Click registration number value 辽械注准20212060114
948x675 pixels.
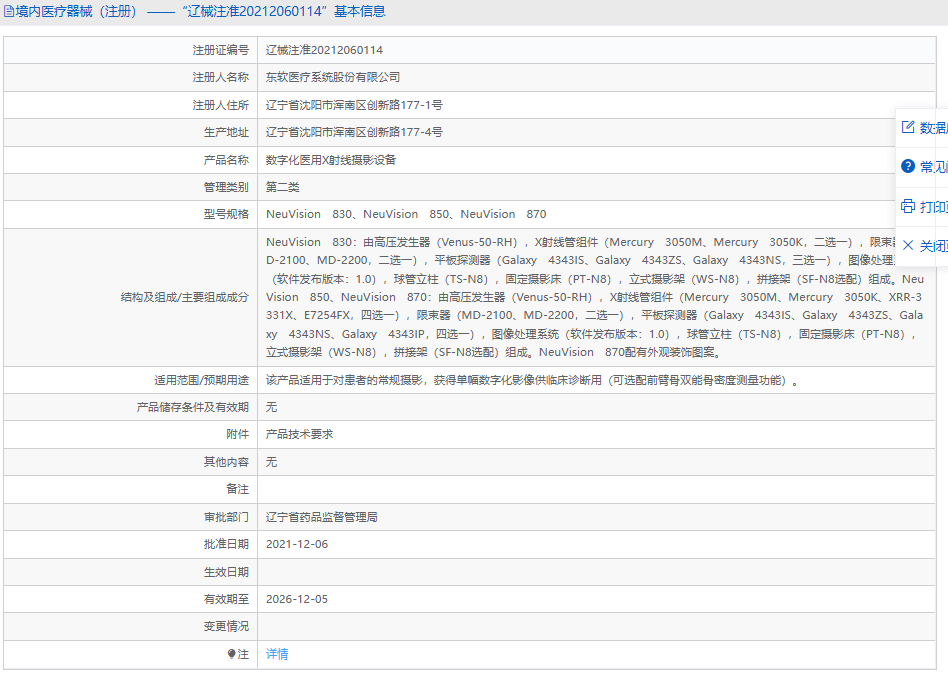click(324, 50)
